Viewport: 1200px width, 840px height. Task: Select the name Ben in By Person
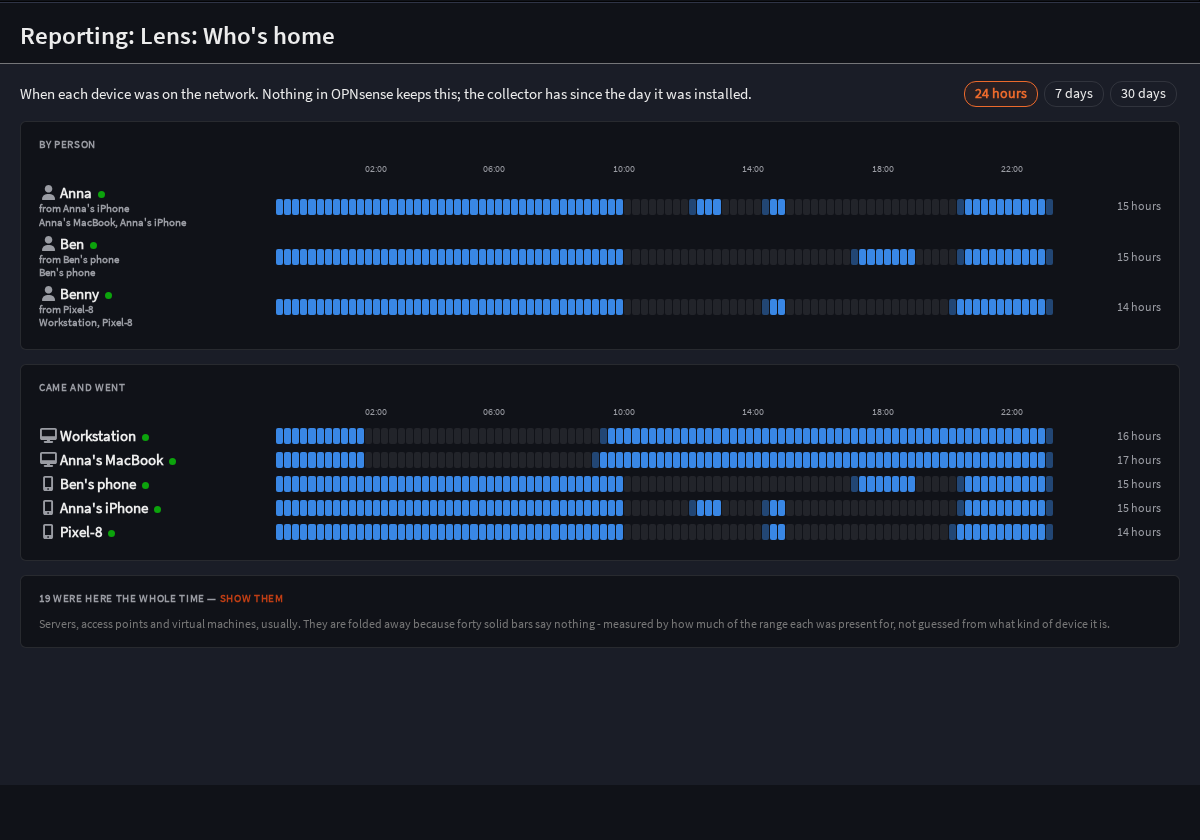pyautogui.click(x=72, y=244)
